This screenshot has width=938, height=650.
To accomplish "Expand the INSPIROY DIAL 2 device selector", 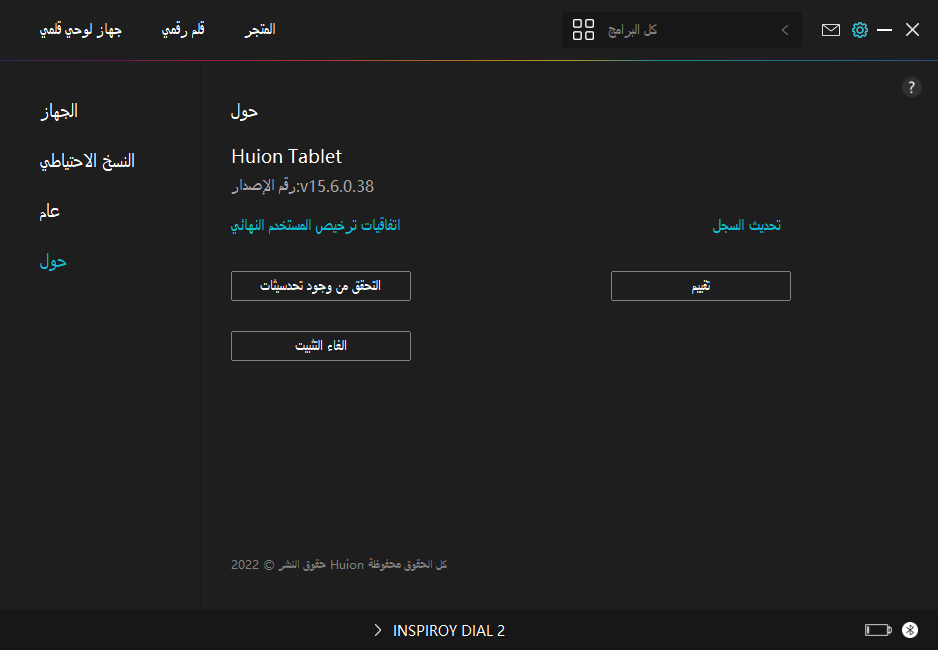I will click(x=440, y=630).
